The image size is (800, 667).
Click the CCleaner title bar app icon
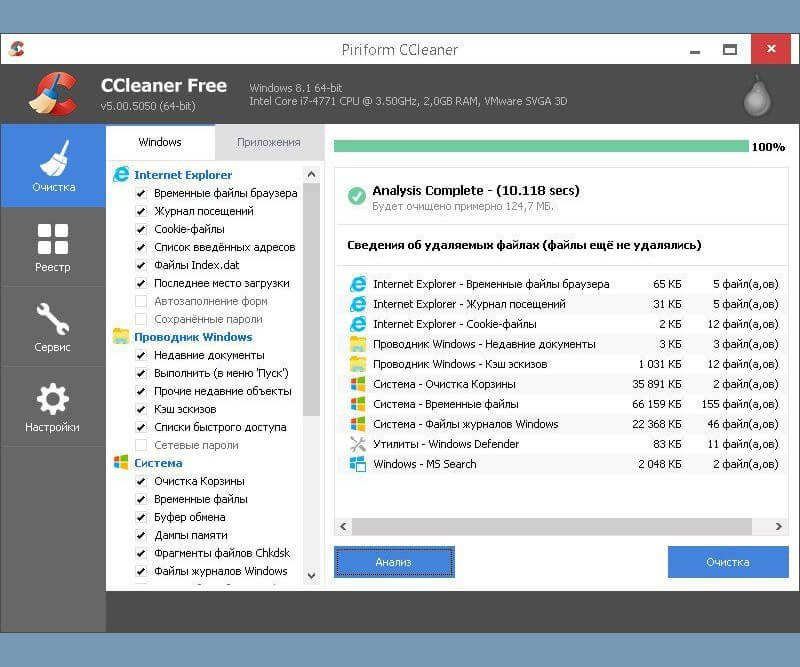coord(16,49)
